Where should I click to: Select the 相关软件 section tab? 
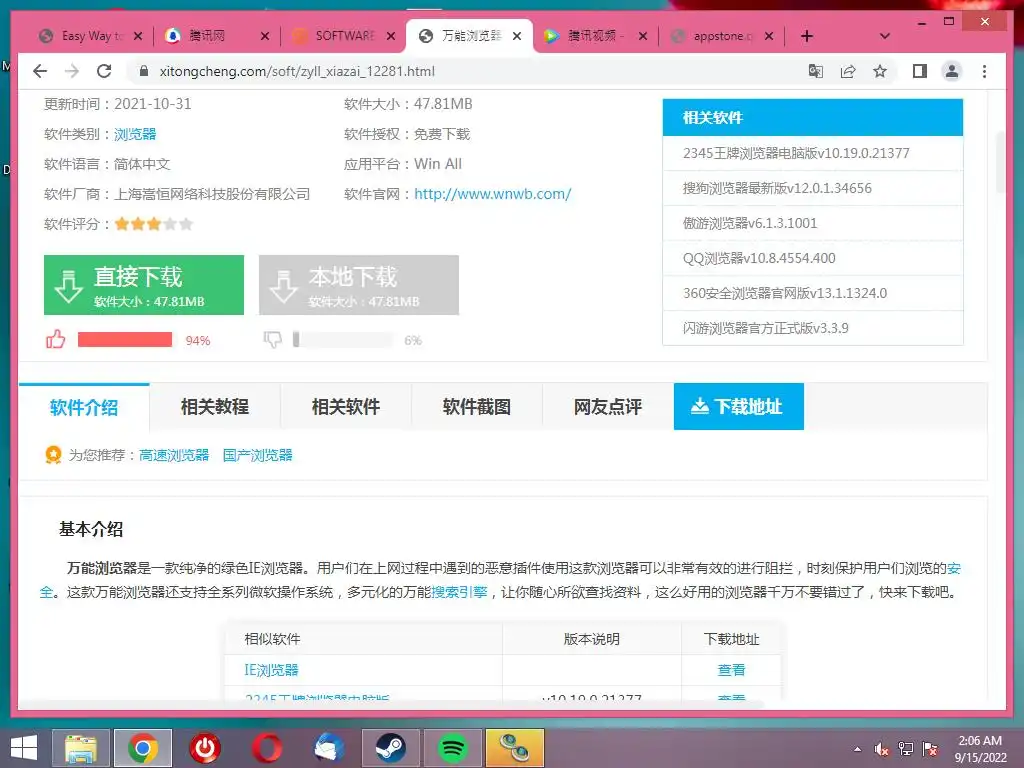346,407
